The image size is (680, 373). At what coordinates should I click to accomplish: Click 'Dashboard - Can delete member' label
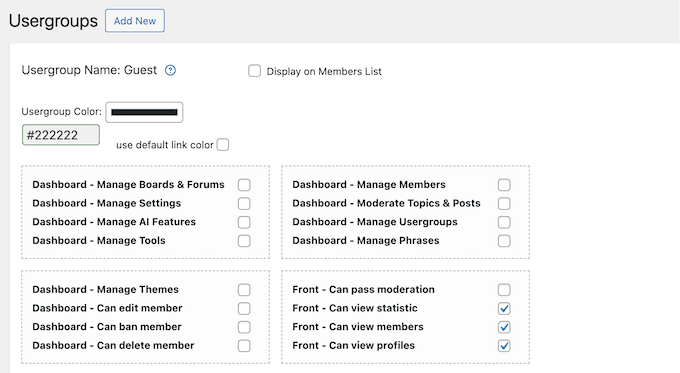(113, 346)
